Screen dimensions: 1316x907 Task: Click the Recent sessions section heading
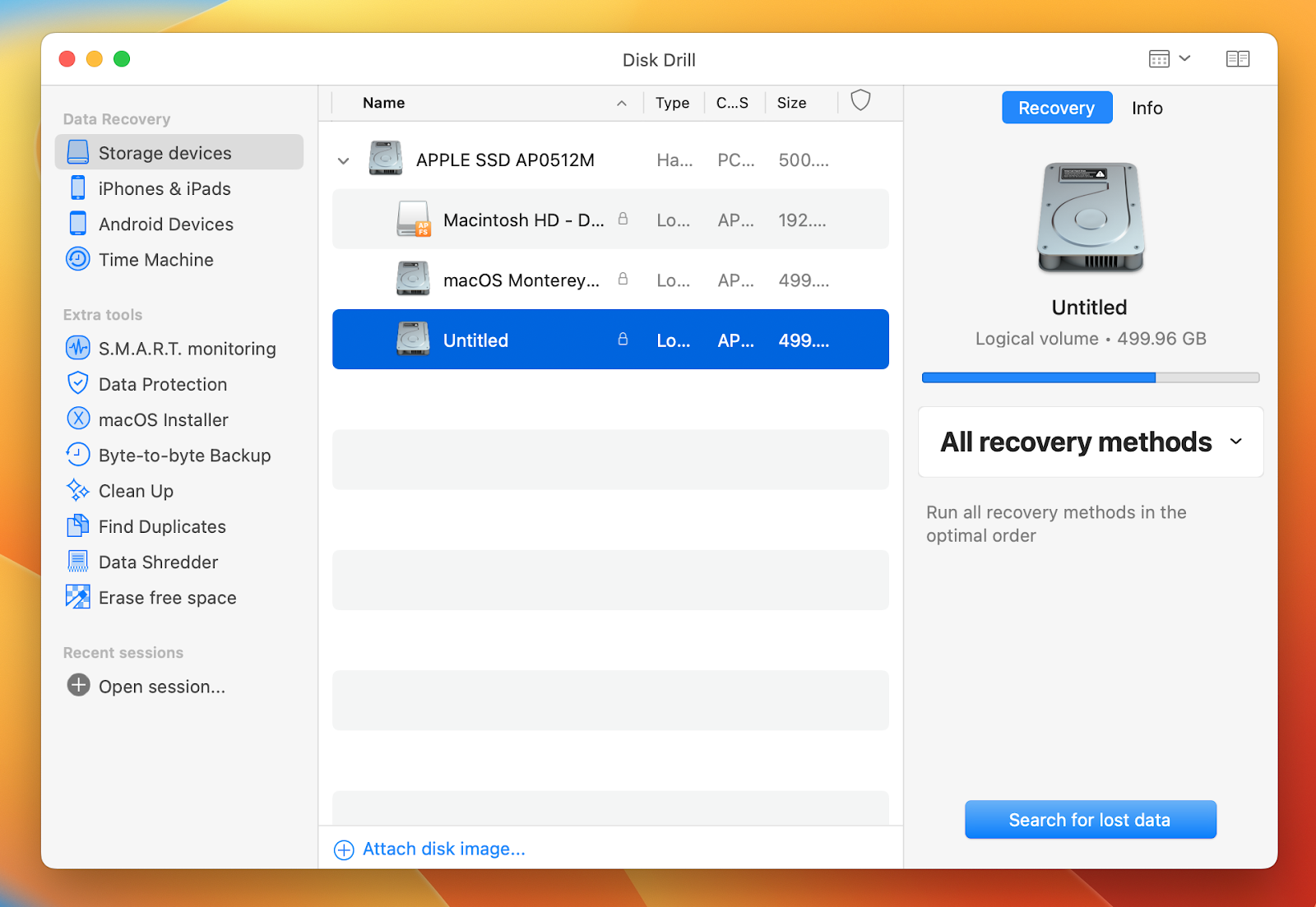pyautogui.click(x=123, y=653)
